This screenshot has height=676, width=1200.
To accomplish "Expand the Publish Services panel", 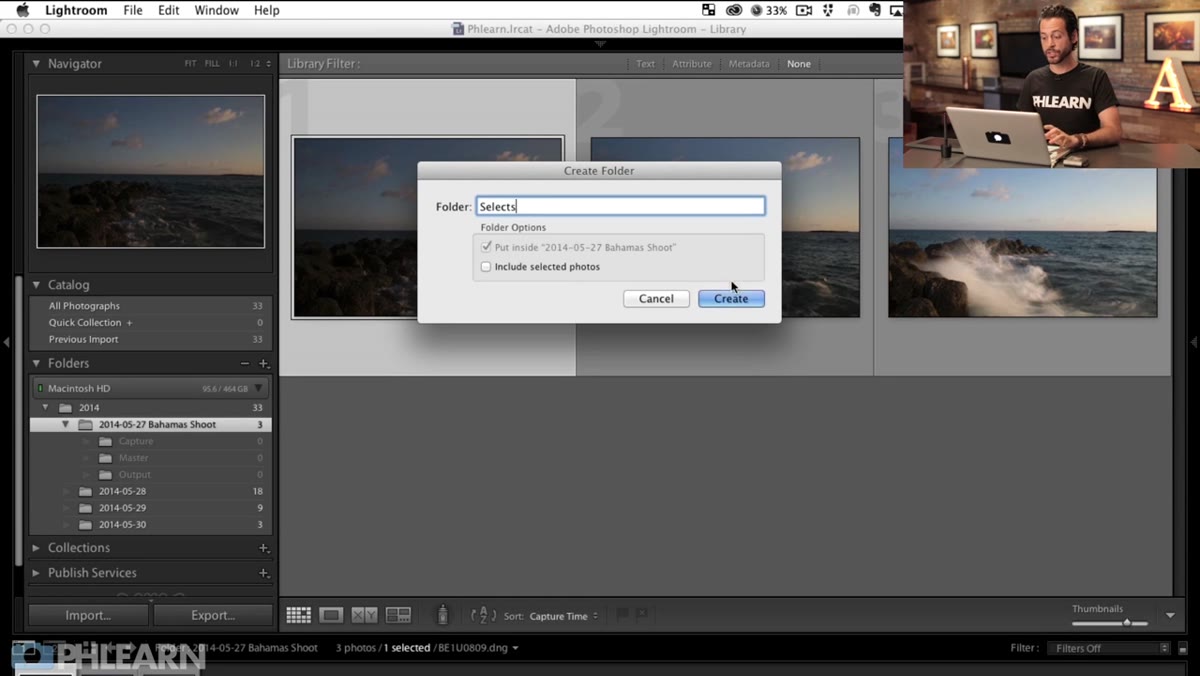I will [36, 573].
